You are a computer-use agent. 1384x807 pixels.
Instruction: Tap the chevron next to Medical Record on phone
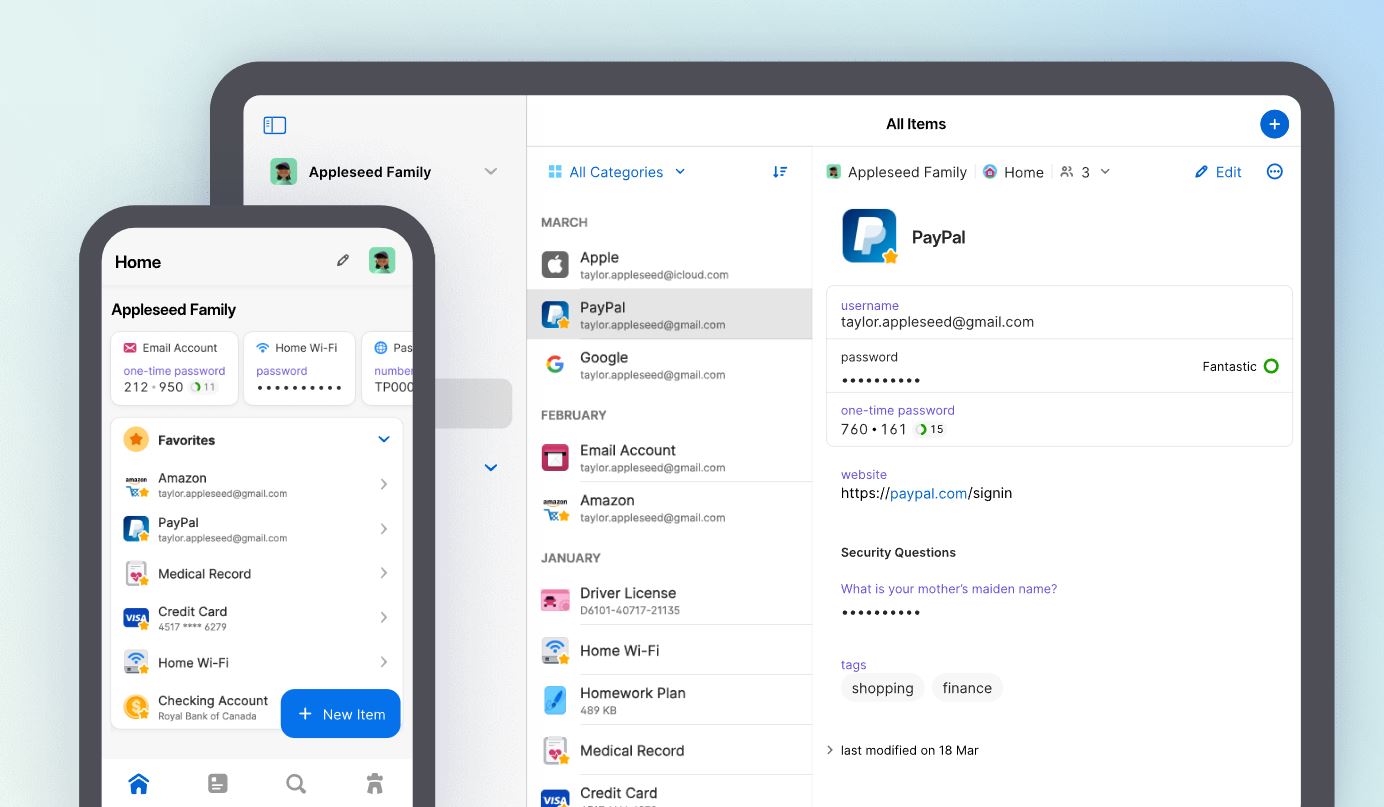click(x=384, y=573)
